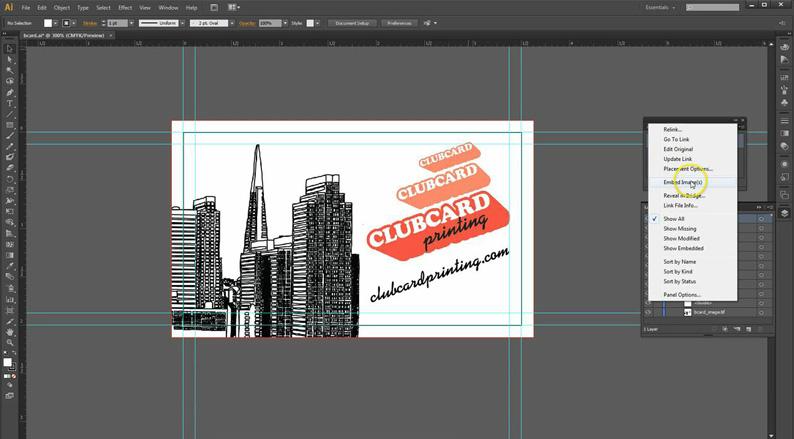794x439 pixels.
Task: Select the Magic Wand tool
Action: point(10,70)
